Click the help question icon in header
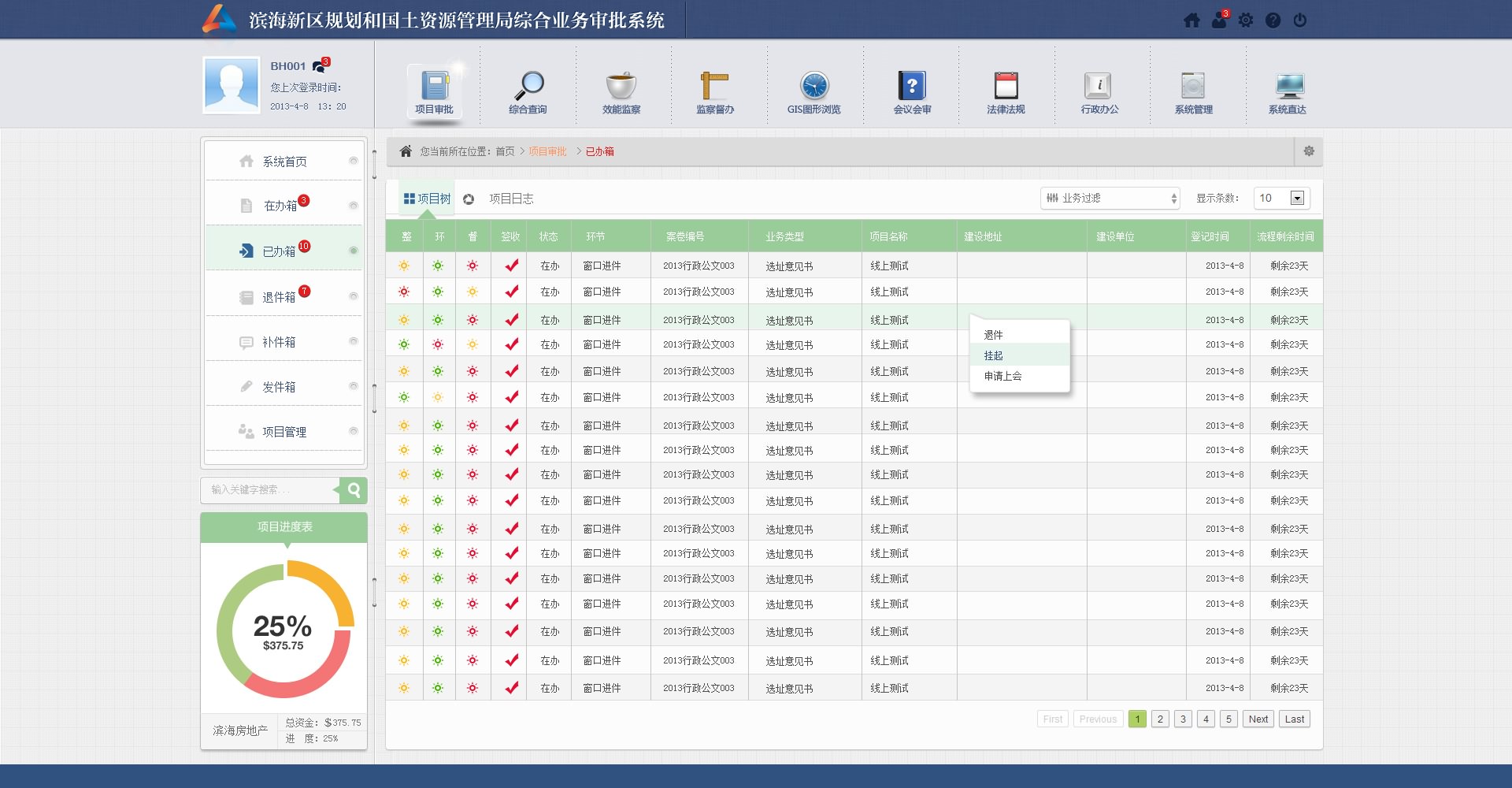This screenshot has height=788, width=1512. point(1273,20)
